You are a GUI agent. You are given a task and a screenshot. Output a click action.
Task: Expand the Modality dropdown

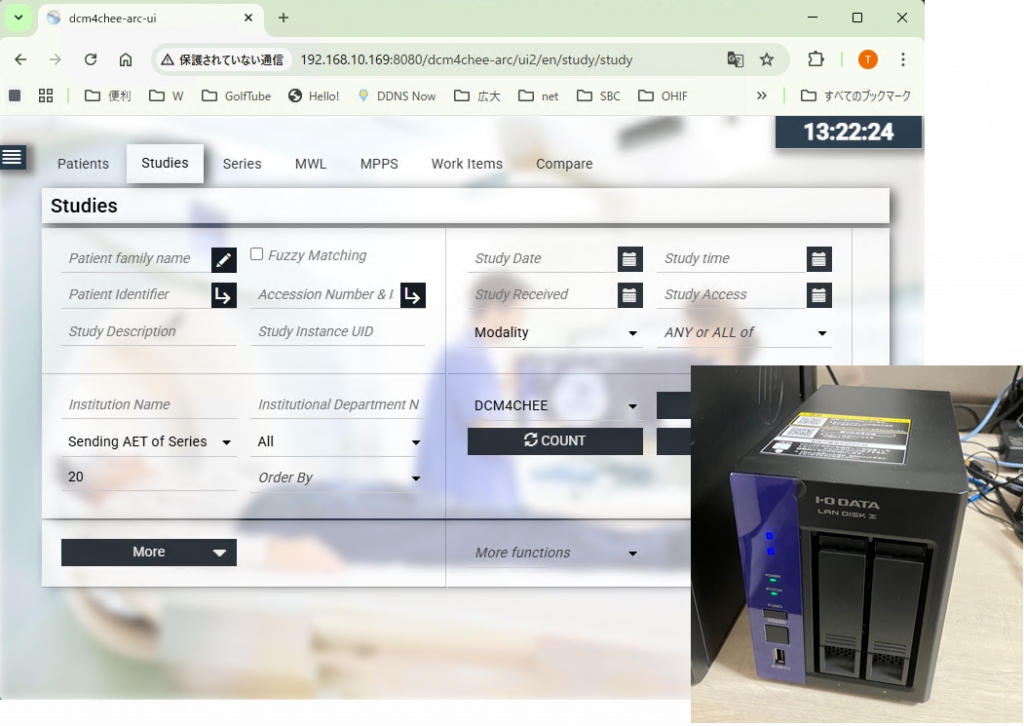coord(556,333)
